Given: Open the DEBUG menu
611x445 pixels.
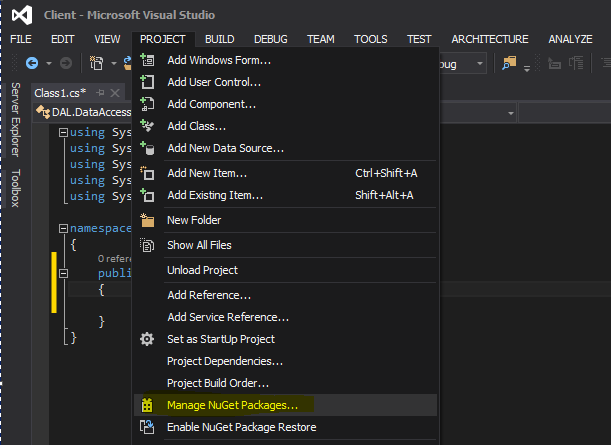Looking at the screenshot, I should pyautogui.click(x=271, y=39).
